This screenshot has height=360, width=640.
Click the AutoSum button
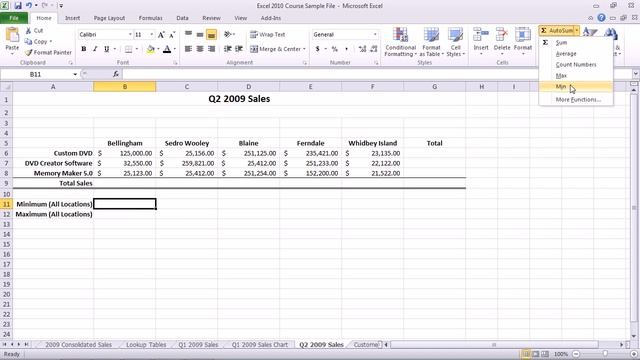click(x=556, y=31)
